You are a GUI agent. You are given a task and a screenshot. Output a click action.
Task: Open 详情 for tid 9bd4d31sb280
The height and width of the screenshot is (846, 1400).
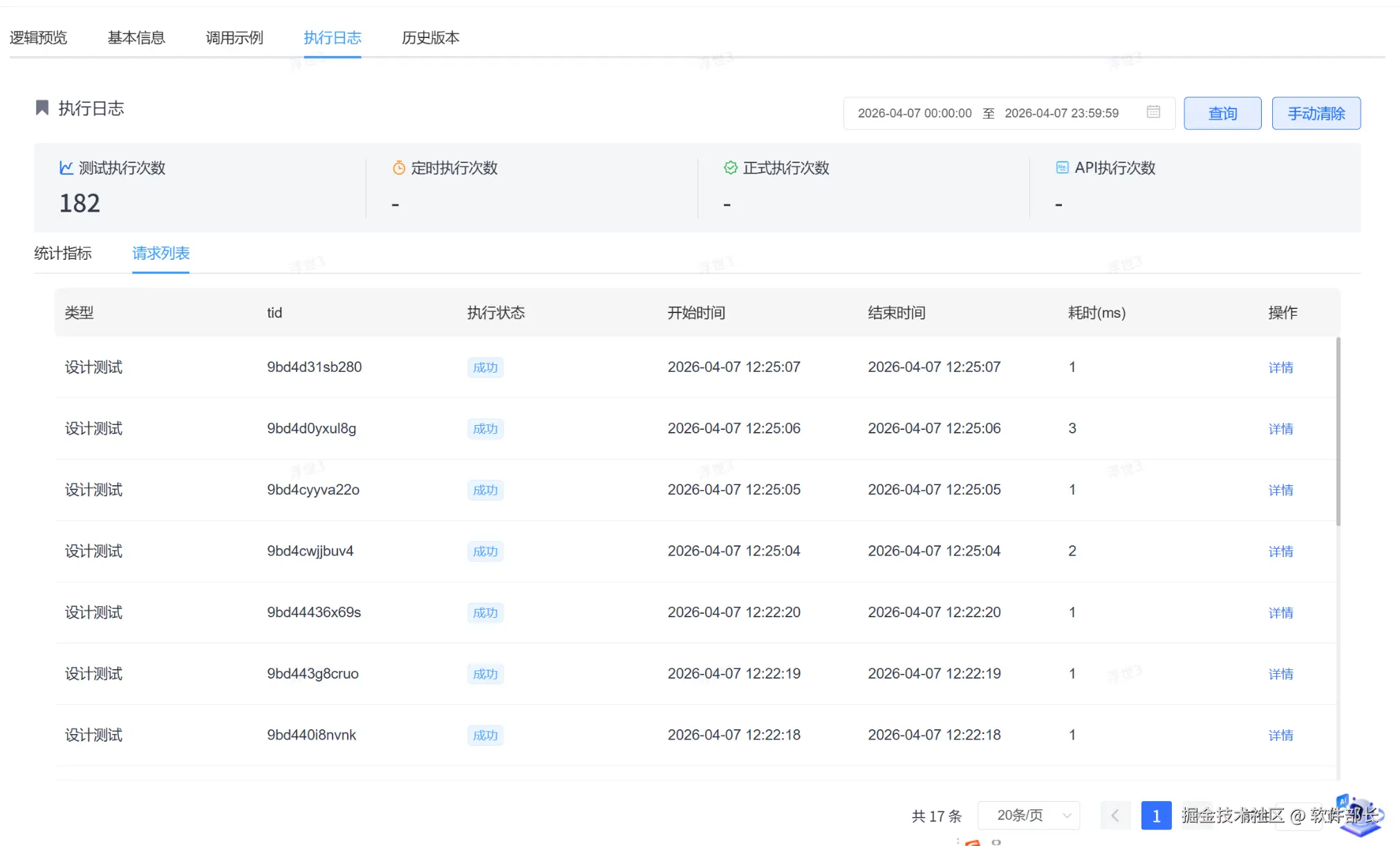click(1280, 368)
